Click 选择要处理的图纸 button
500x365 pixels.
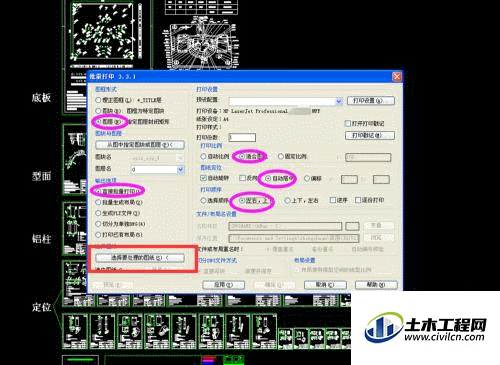click(x=140, y=258)
